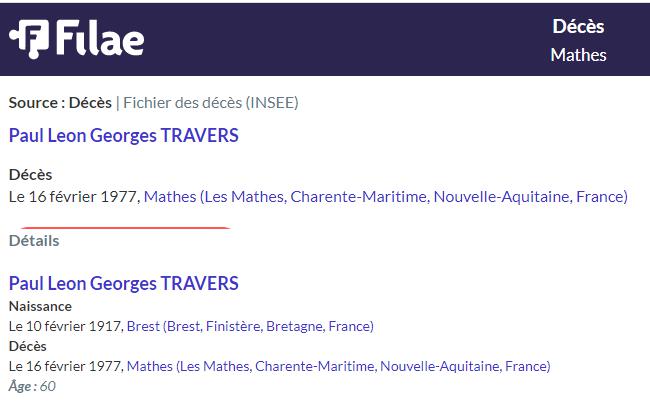The image size is (650, 414).
Task: Click Décès label below Naissance
Action: 27,346
